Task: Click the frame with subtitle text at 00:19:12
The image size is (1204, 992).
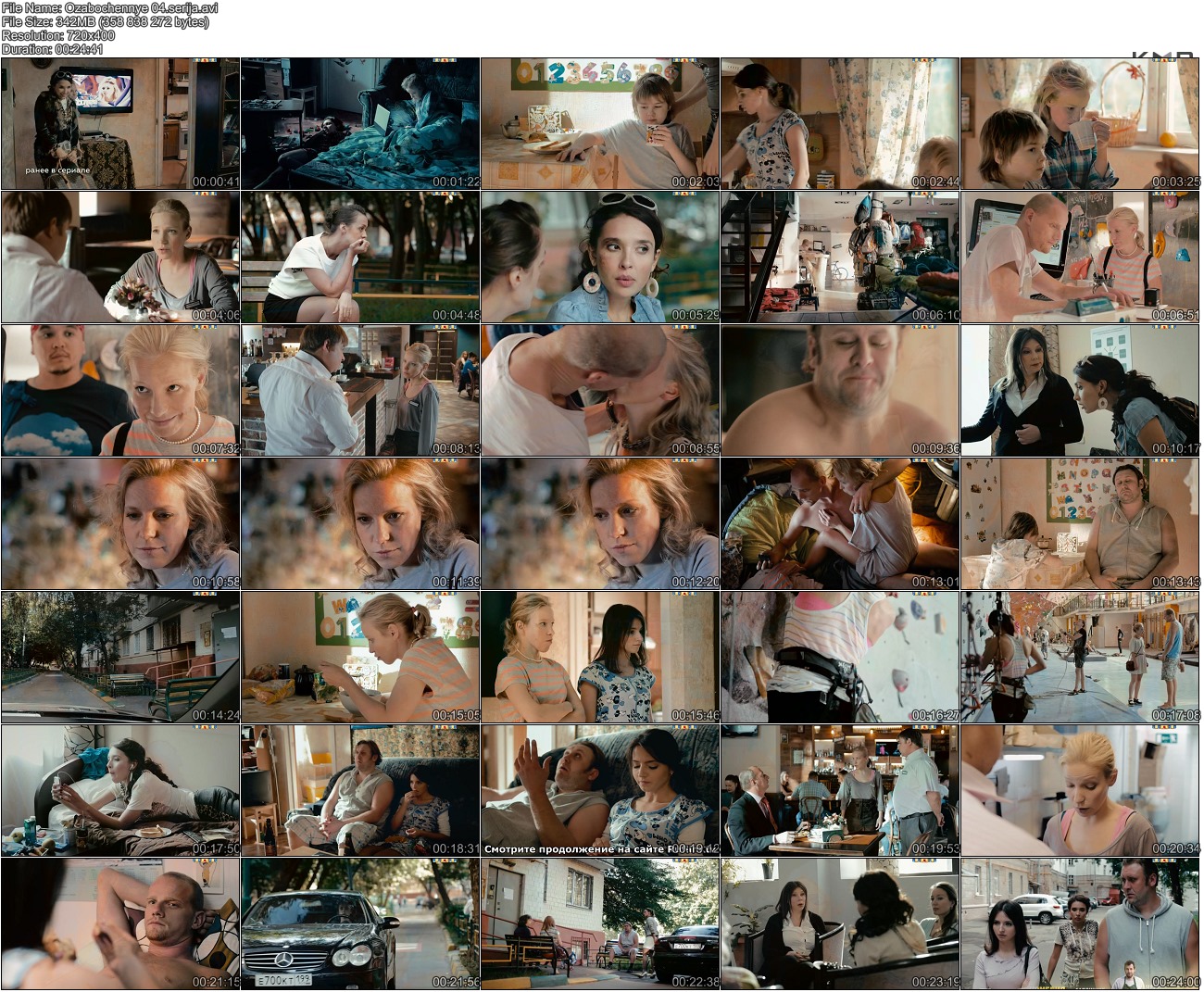Action: pos(600,791)
